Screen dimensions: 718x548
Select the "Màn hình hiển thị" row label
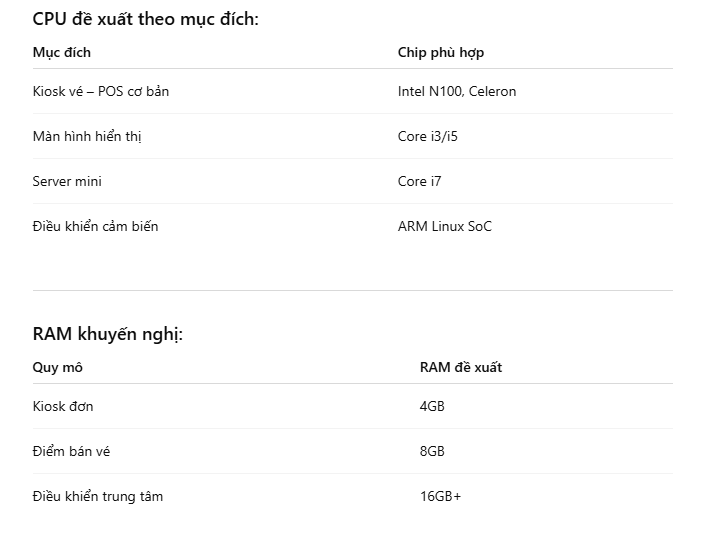(x=87, y=136)
